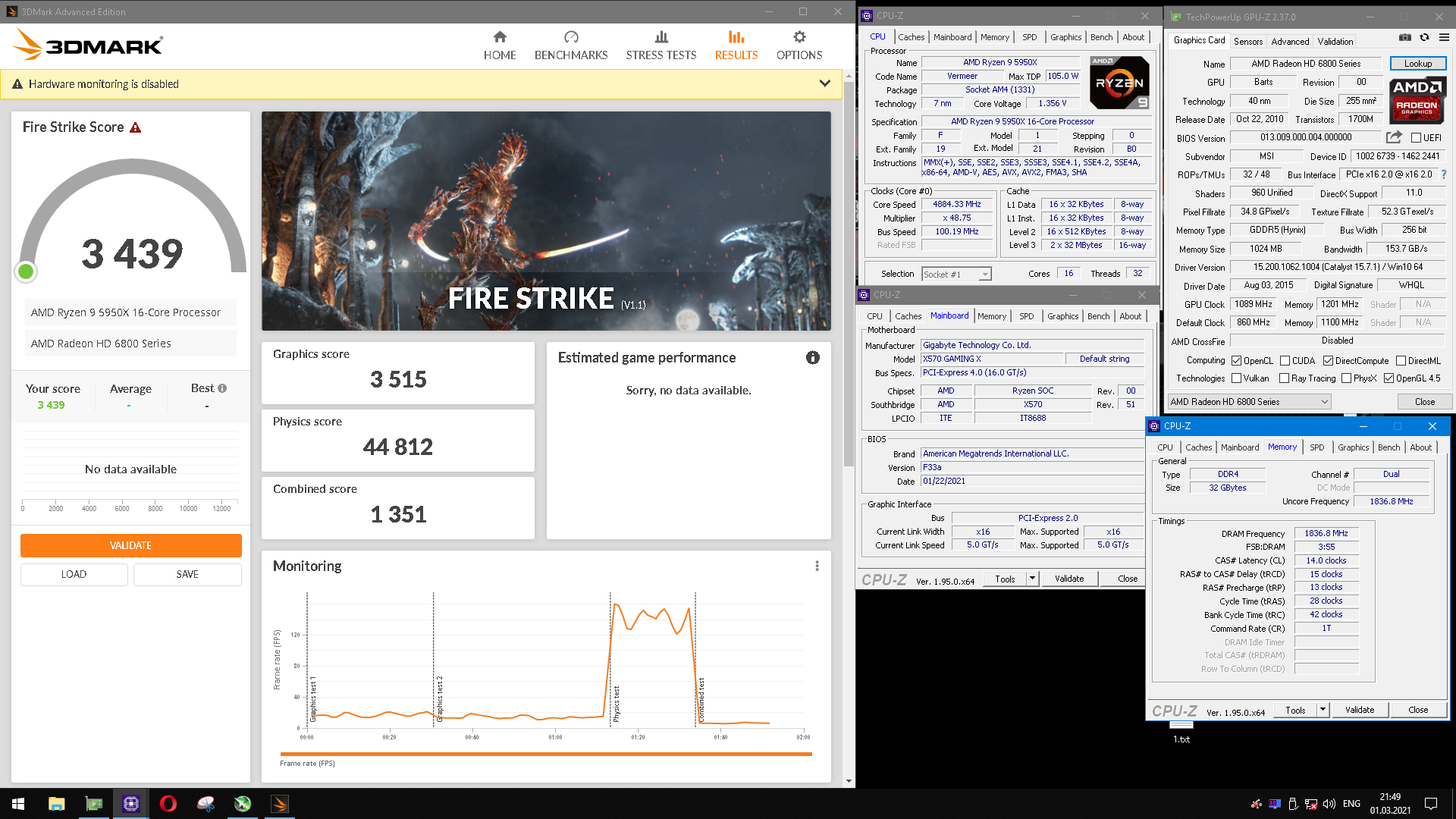The image size is (1456, 819).
Task: Click the red warning icon beside Fire Strike Score
Action: (136, 127)
